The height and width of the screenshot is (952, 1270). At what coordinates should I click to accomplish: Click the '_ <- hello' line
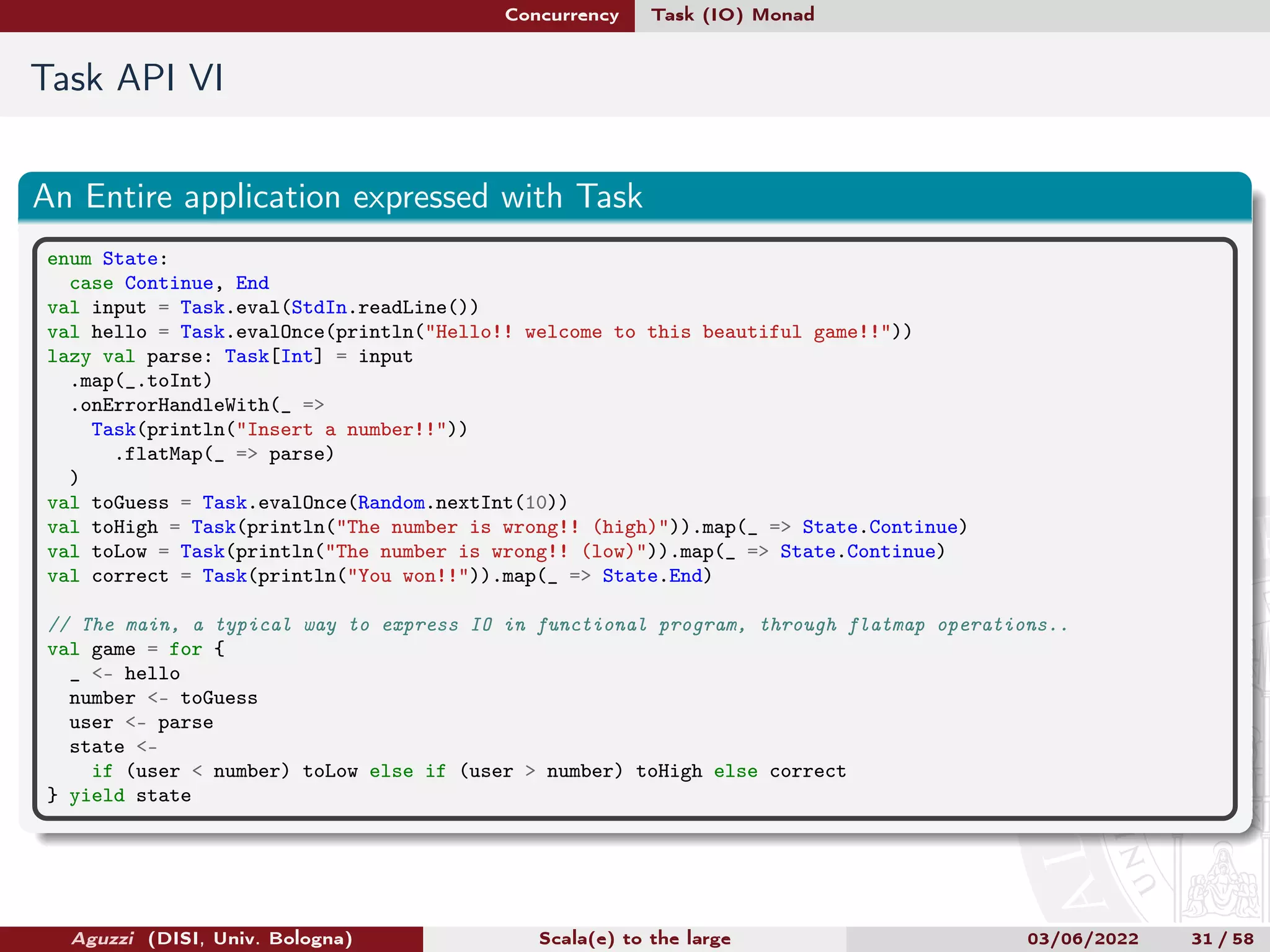tap(125, 674)
